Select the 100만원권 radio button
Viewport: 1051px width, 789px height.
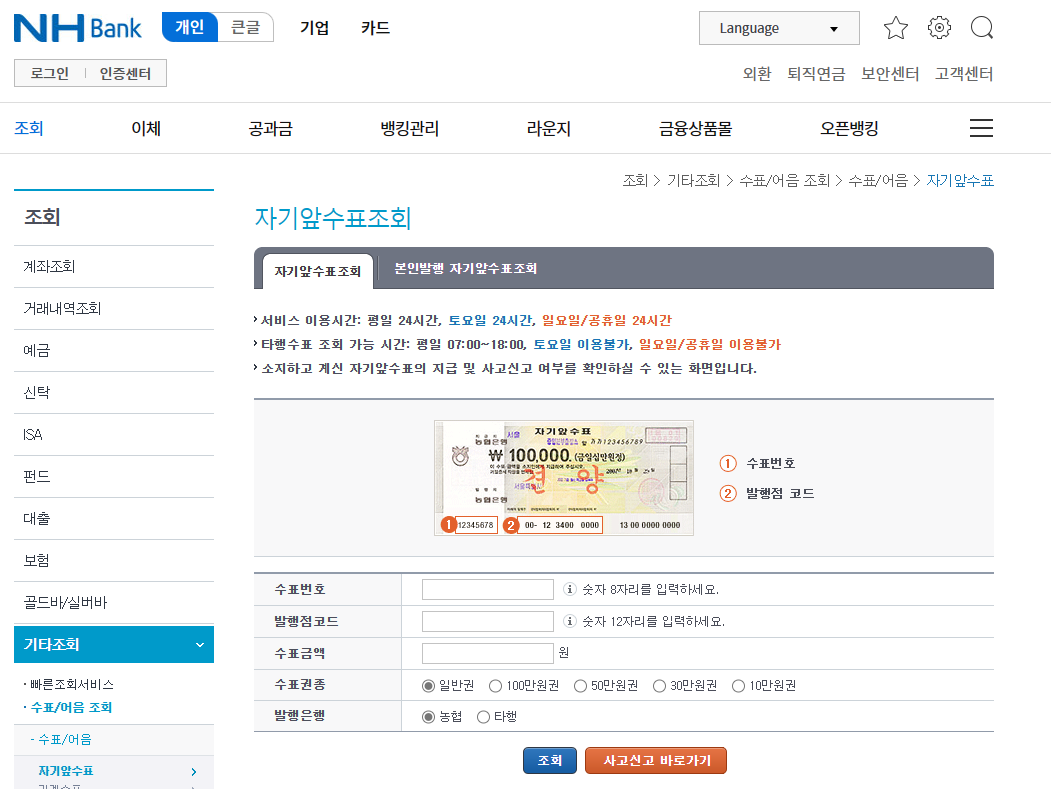click(x=495, y=685)
